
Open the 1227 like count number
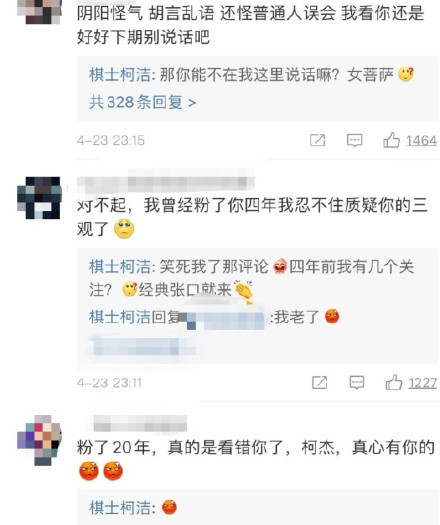423,383
